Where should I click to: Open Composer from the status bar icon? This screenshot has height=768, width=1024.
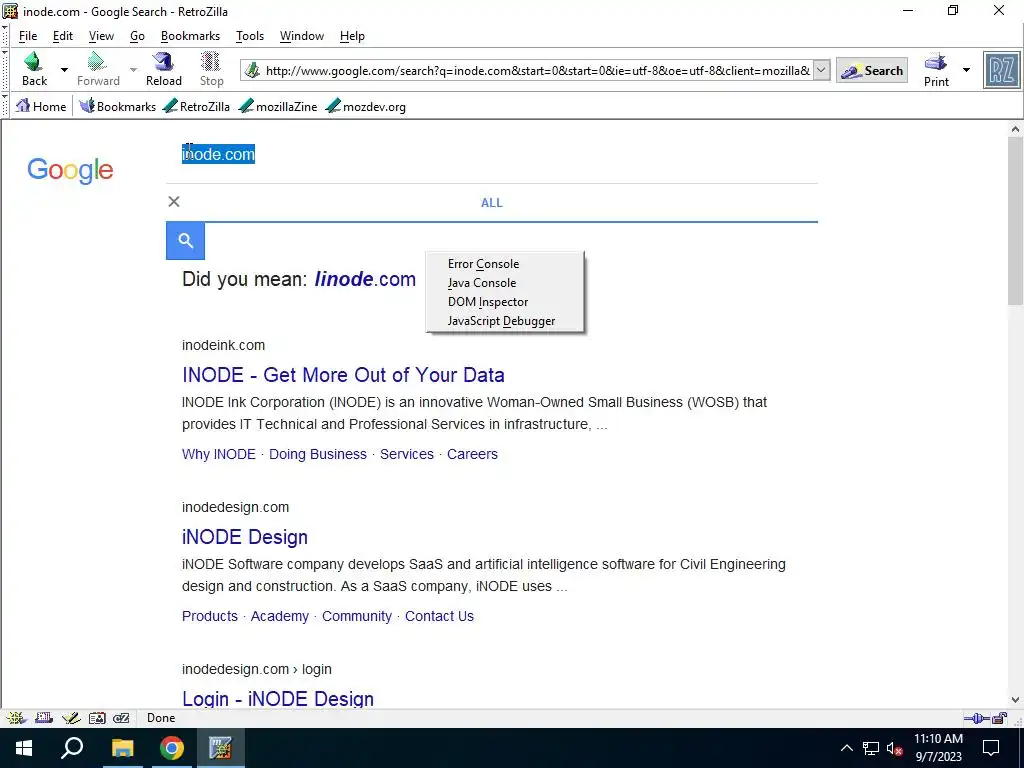(x=71, y=718)
